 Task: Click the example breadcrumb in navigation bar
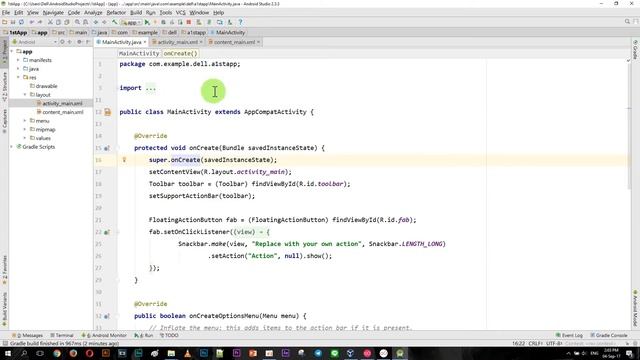(145, 32)
